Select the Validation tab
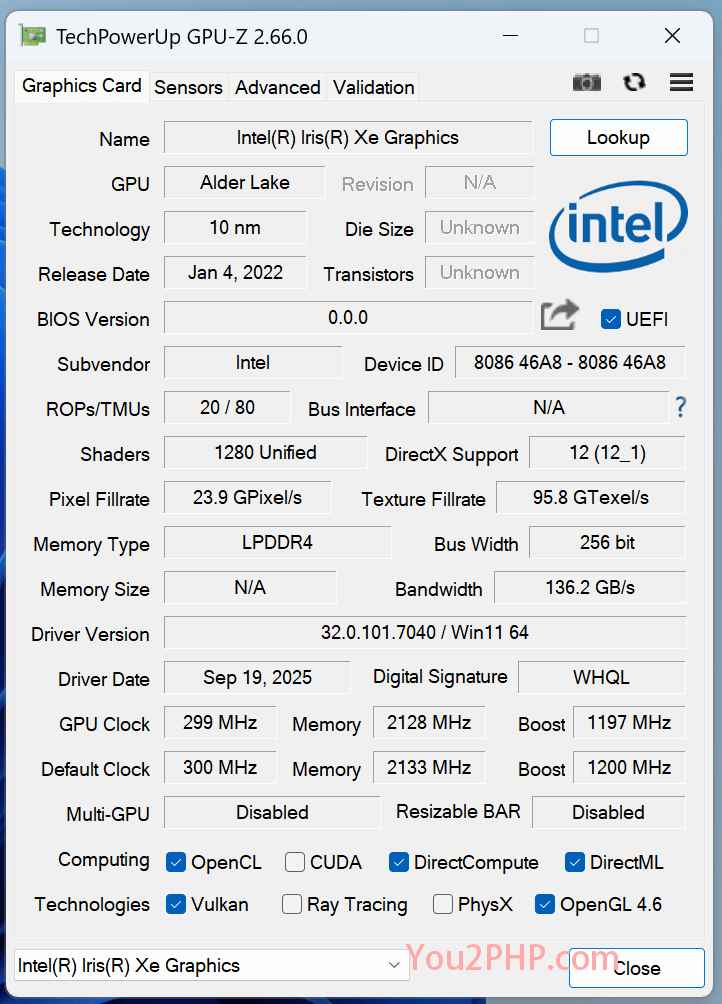722x1004 pixels. click(372, 88)
